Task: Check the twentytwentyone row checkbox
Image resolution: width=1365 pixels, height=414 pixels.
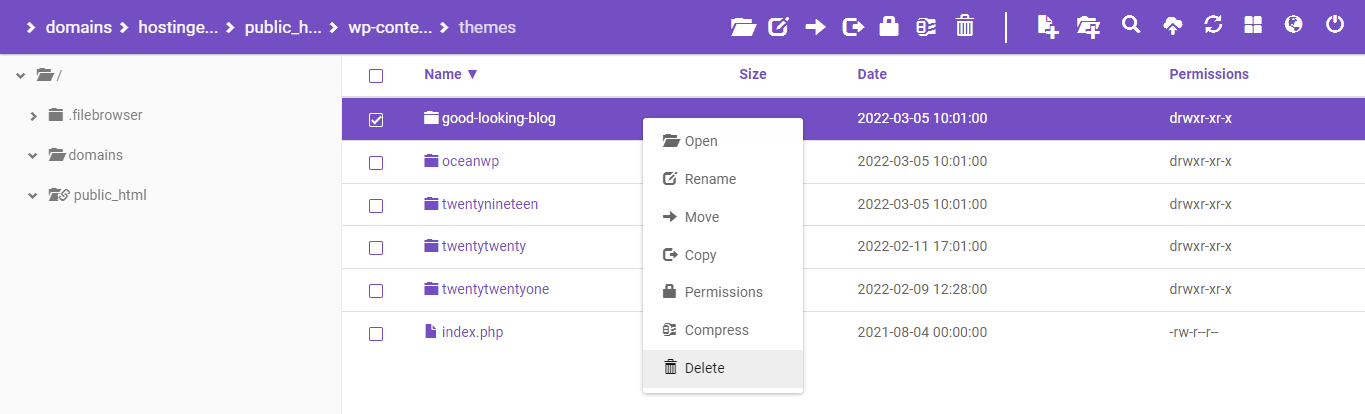Action: (376, 291)
